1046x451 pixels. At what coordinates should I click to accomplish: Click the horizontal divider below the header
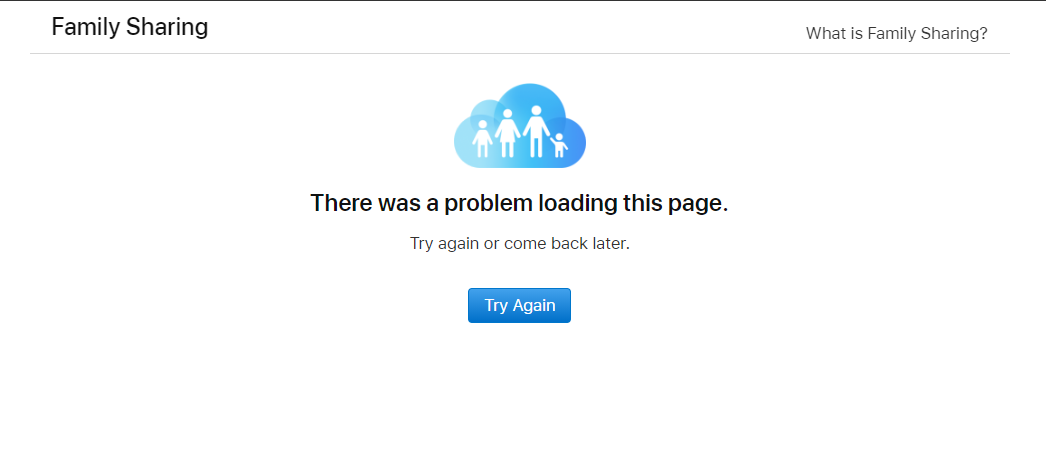click(x=520, y=53)
